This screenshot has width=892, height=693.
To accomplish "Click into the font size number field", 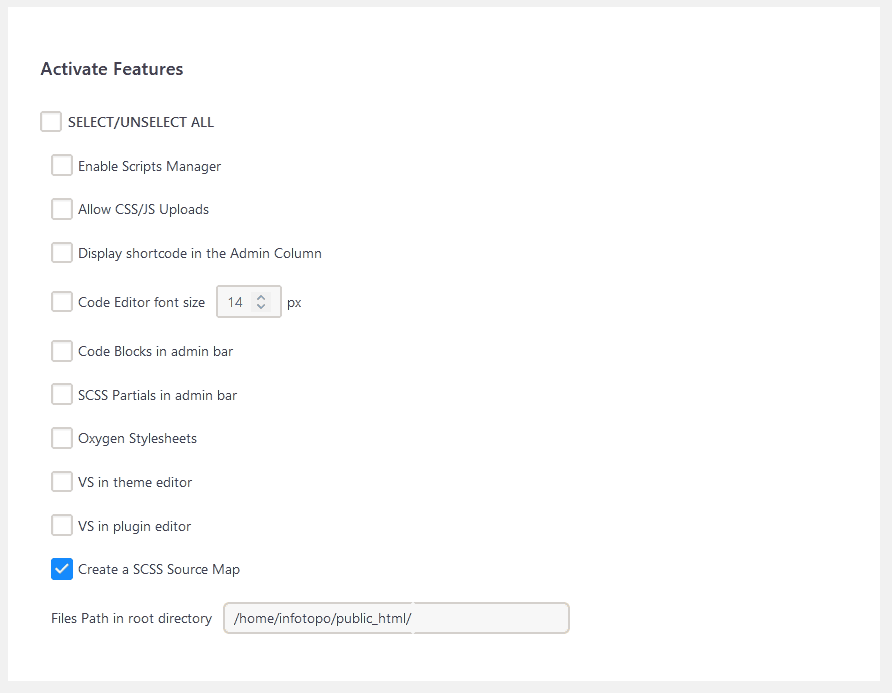I will point(236,302).
